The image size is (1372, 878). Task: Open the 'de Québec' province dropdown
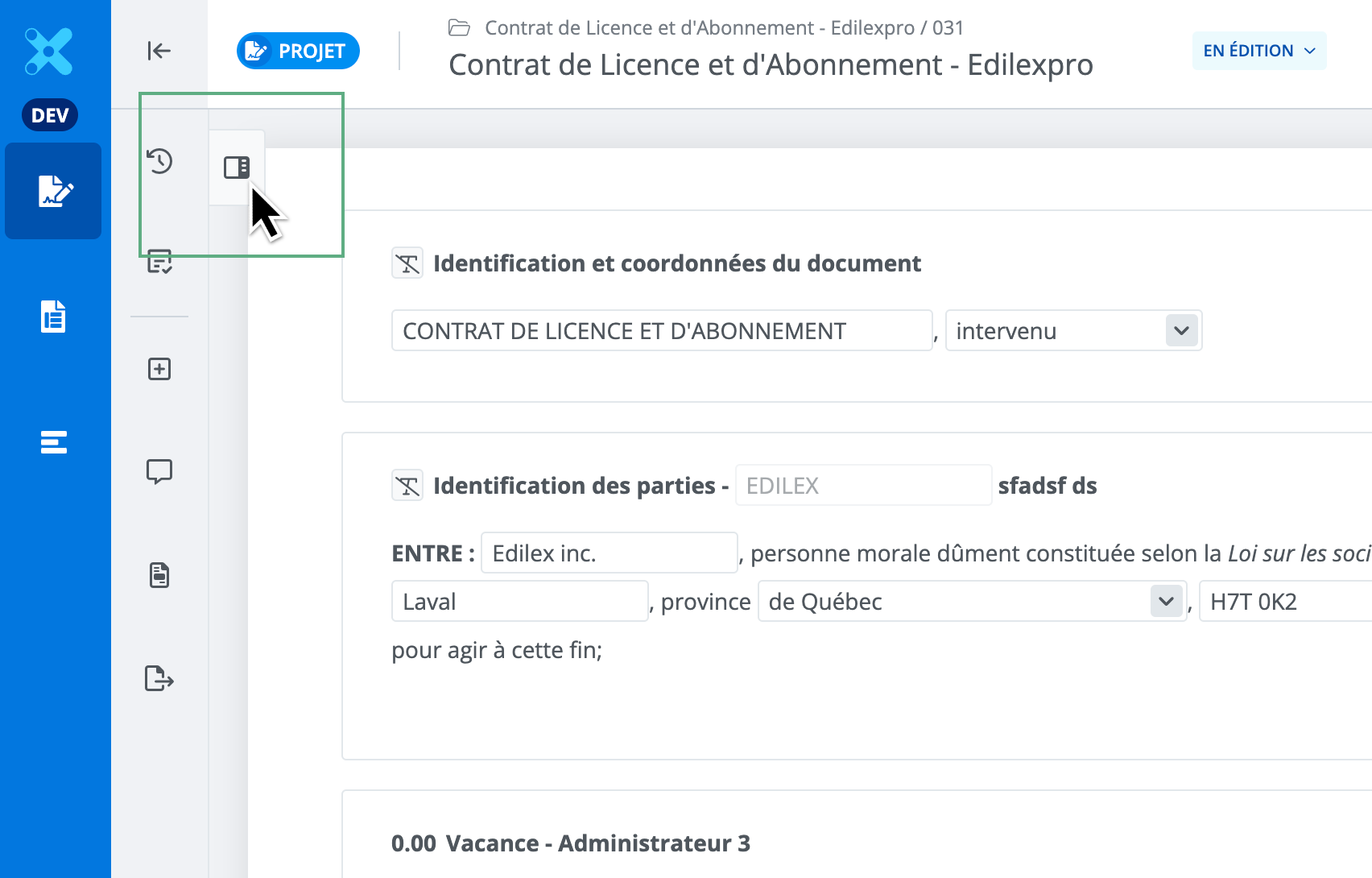(x=1165, y=602)
